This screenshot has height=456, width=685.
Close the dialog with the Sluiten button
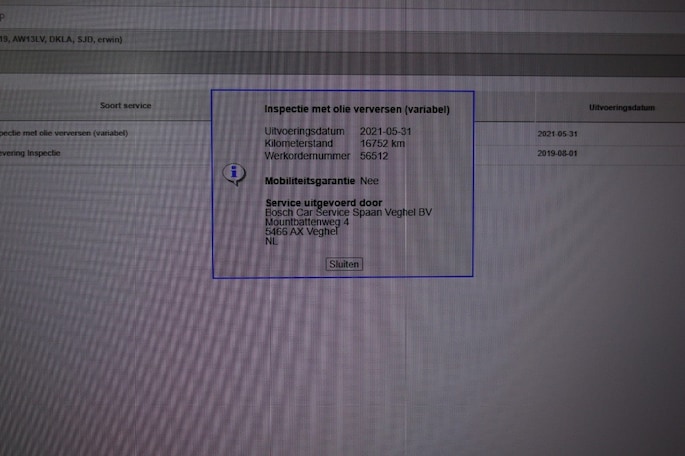click(344, 264)
